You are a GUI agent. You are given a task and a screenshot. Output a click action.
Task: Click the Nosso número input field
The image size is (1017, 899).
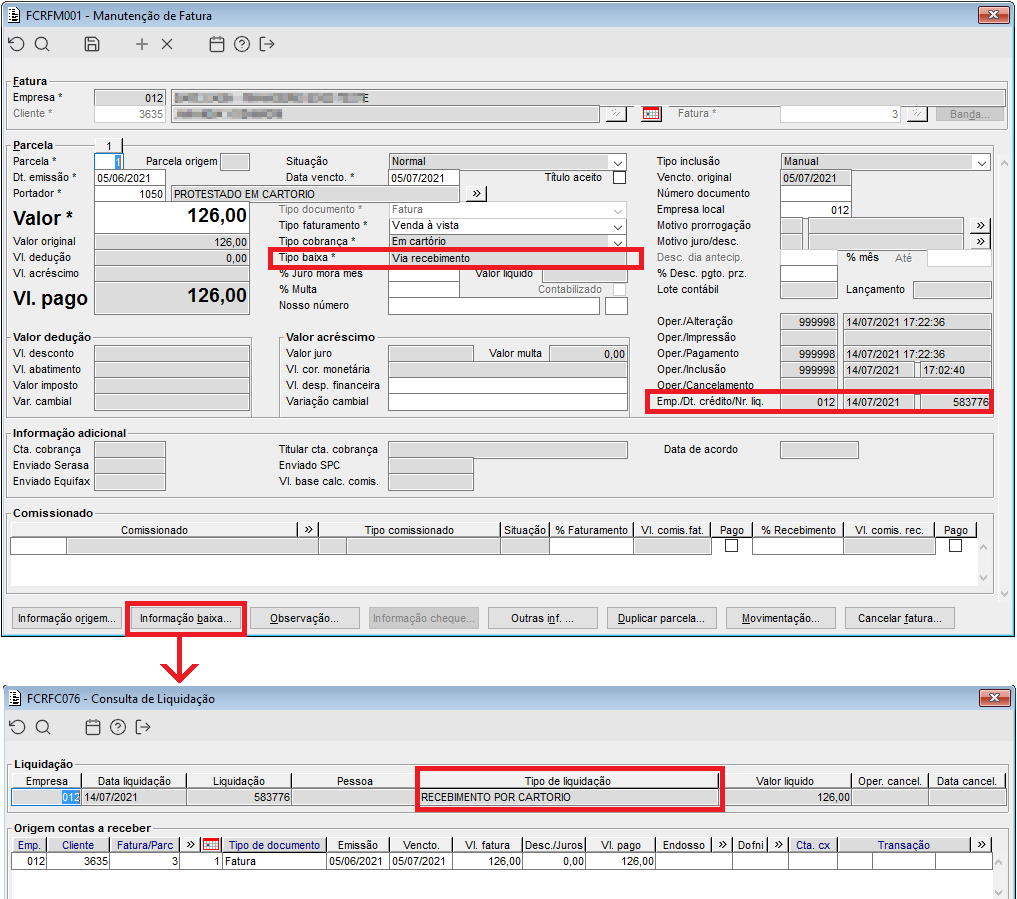494,306
